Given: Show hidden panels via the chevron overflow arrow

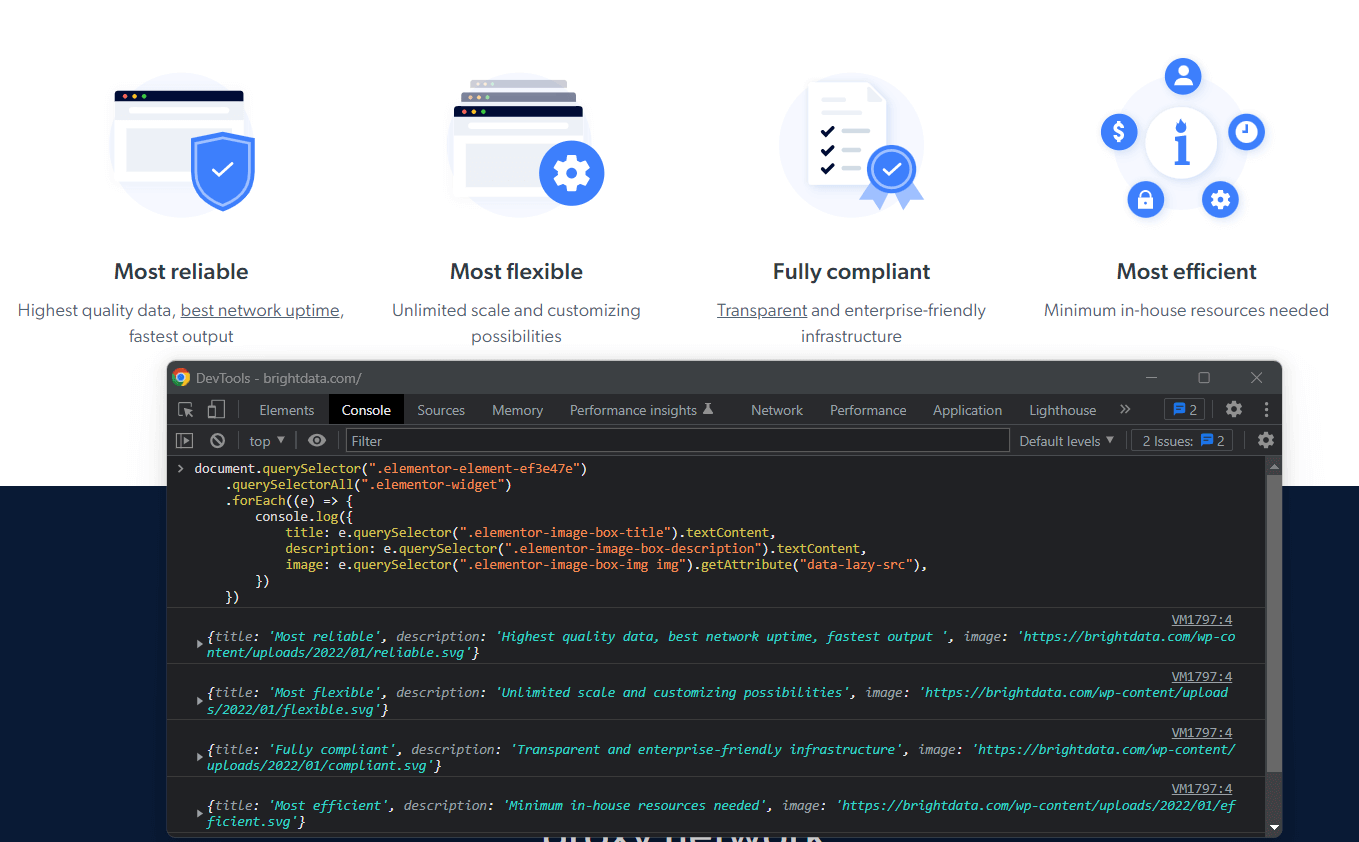Looking at the screenshot, I should point(1125,409).
